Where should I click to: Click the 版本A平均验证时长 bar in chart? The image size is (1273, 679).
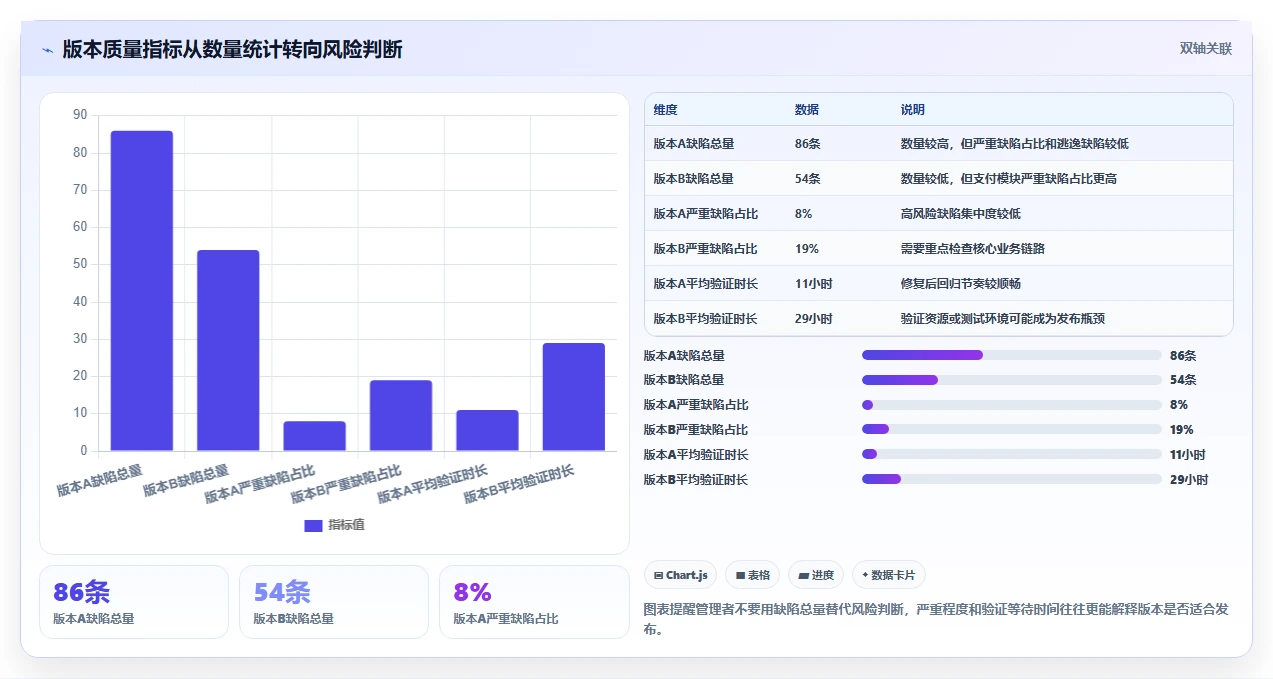tap(487, 430)
